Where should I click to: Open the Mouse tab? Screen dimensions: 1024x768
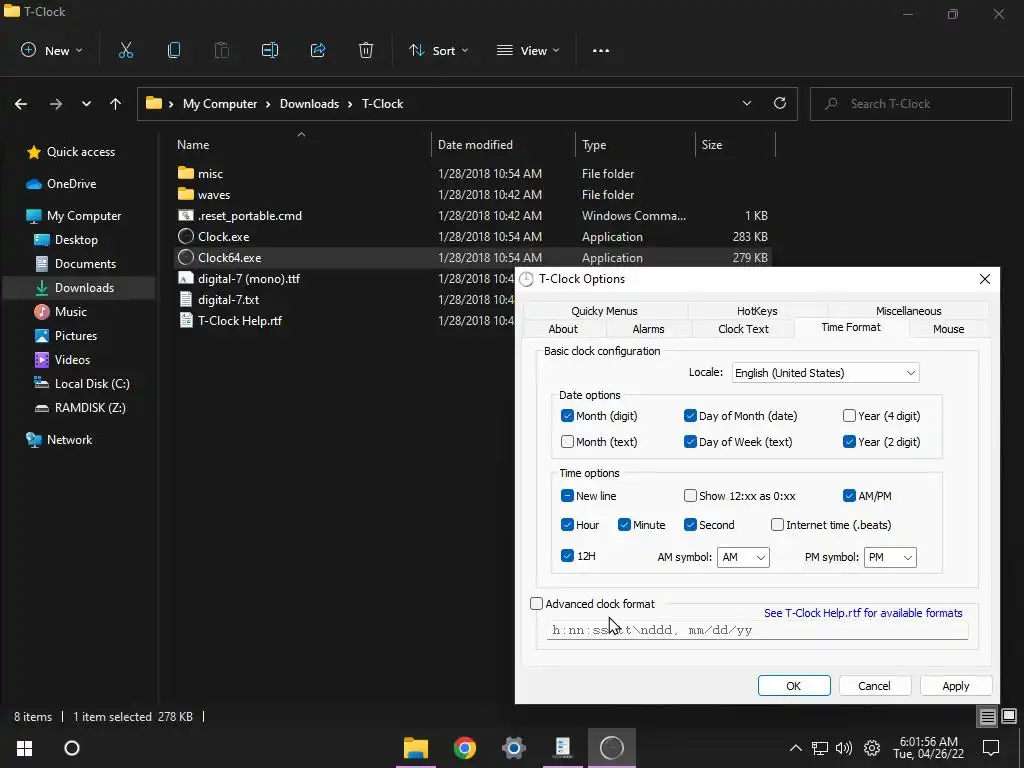pos(948,329)
